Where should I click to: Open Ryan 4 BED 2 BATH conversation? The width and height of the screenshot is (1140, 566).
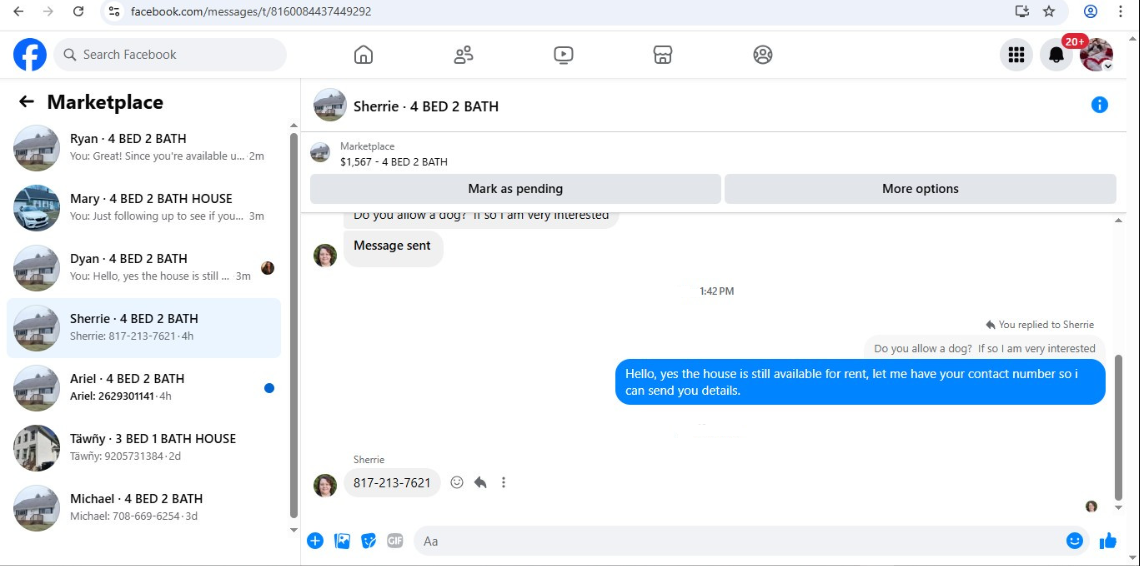144,148
